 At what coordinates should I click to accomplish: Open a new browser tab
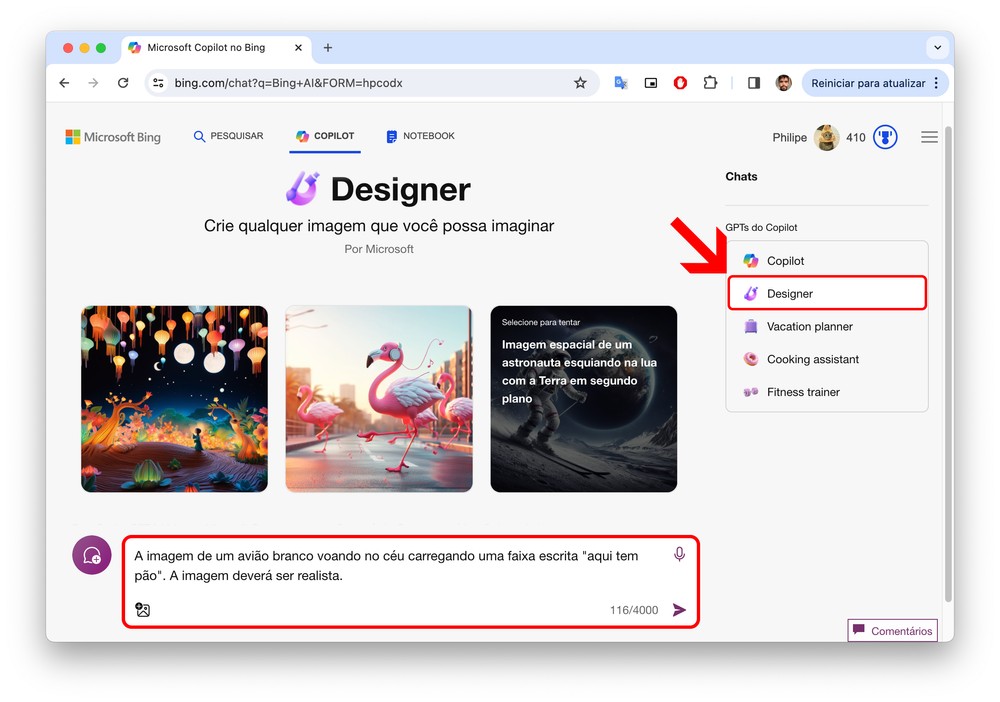[328, 47]
